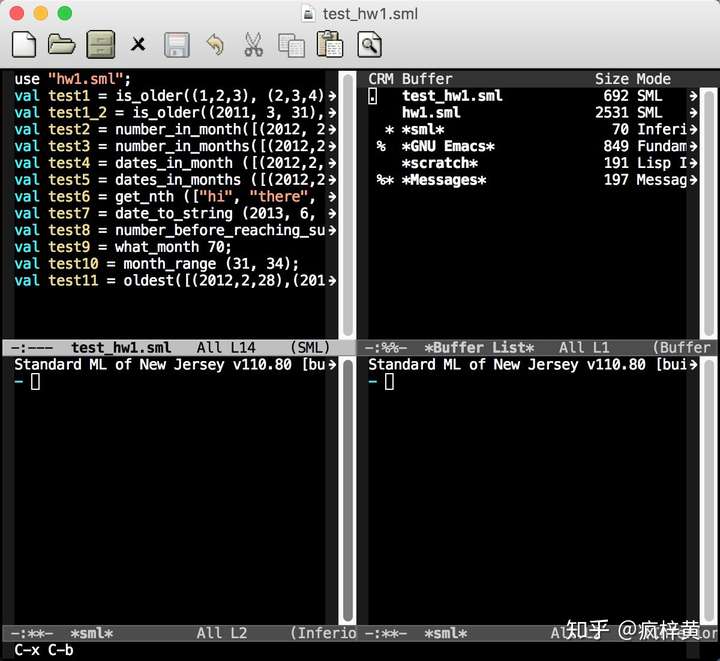The height and width of the screenshot is (661, 720).
Task: Click the use "hw1.sml"; line
Action: (x=73, y=79)
